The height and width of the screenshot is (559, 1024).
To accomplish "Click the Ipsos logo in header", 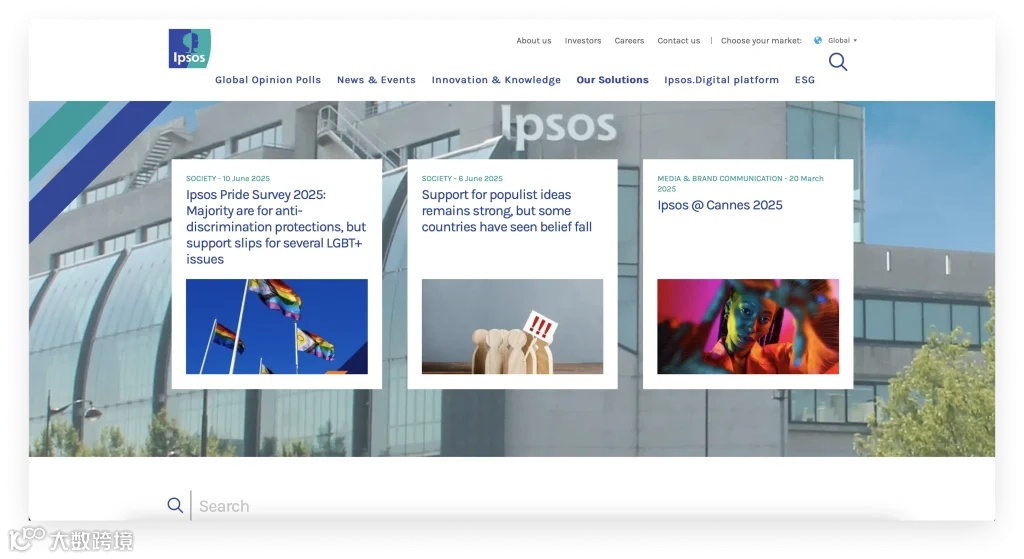I will [189, 48].
